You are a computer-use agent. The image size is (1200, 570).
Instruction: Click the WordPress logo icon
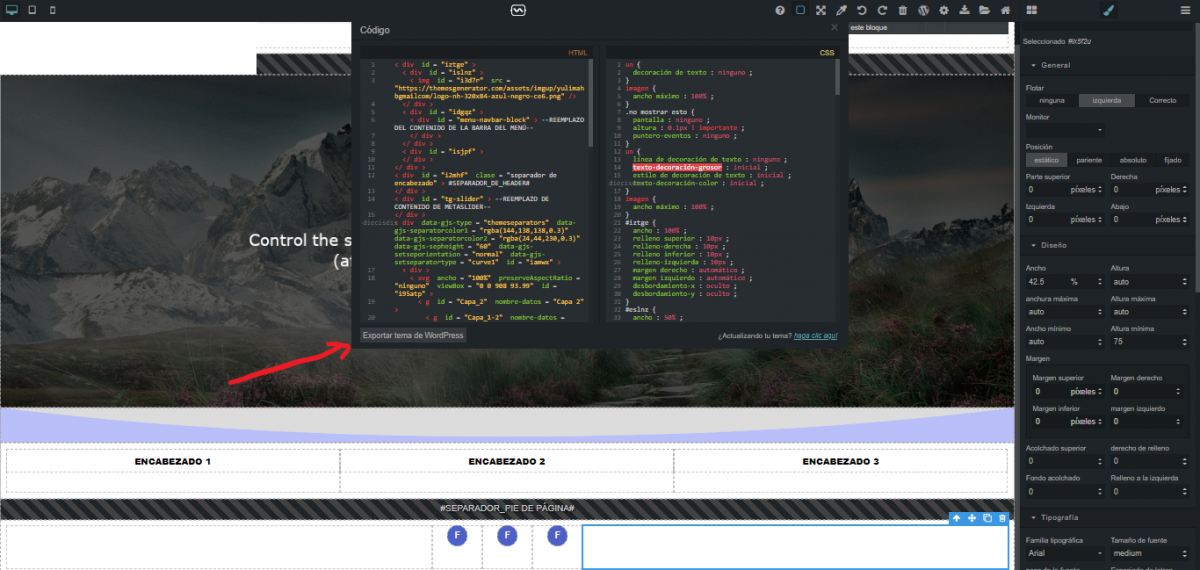point(923,10)
